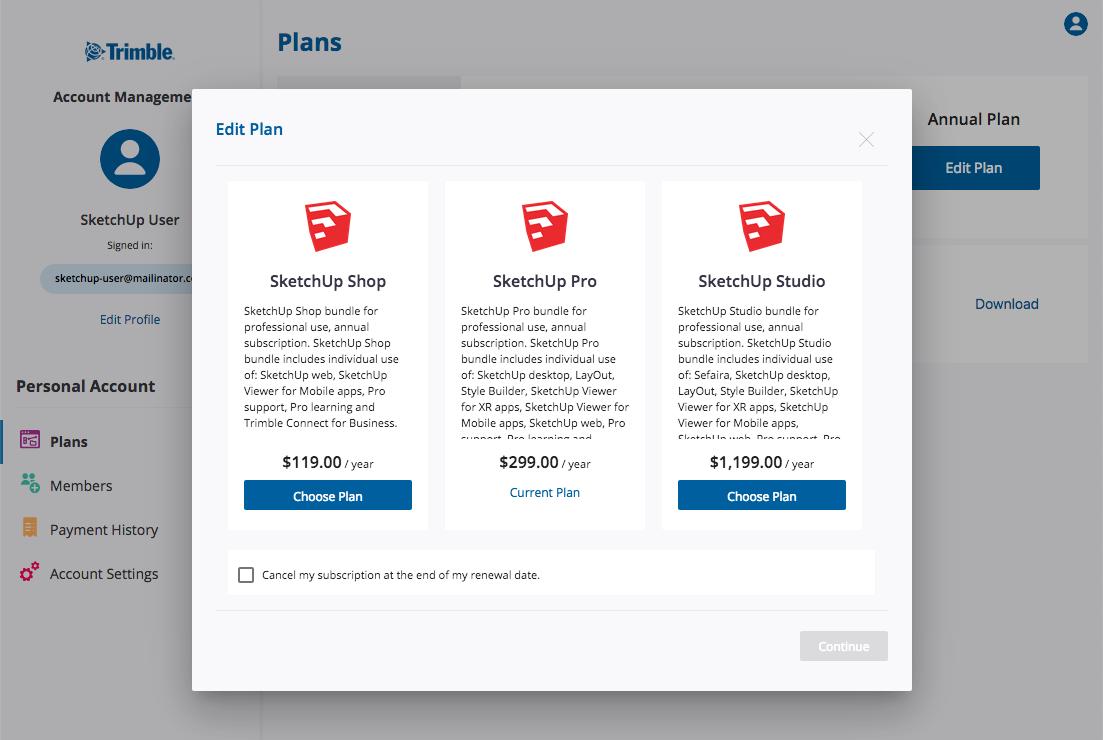
Task: Click the Current Plan link under SketchUp Pro
Action: (x=544, y=492)
